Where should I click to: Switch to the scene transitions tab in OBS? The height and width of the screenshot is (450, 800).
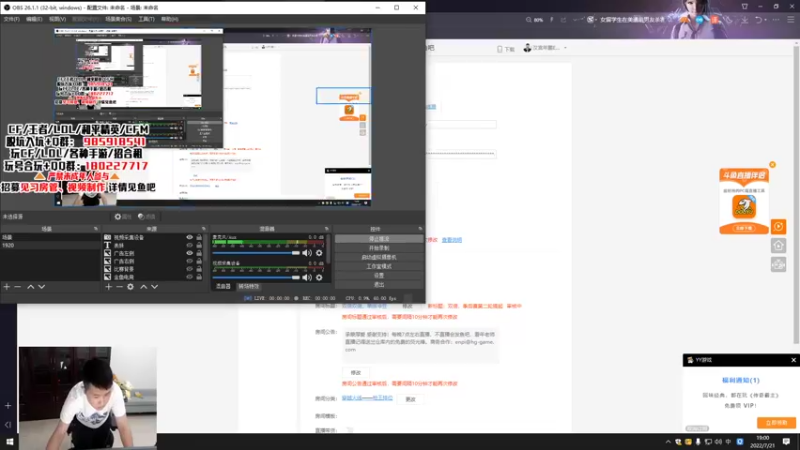click(x=248, y=286)
